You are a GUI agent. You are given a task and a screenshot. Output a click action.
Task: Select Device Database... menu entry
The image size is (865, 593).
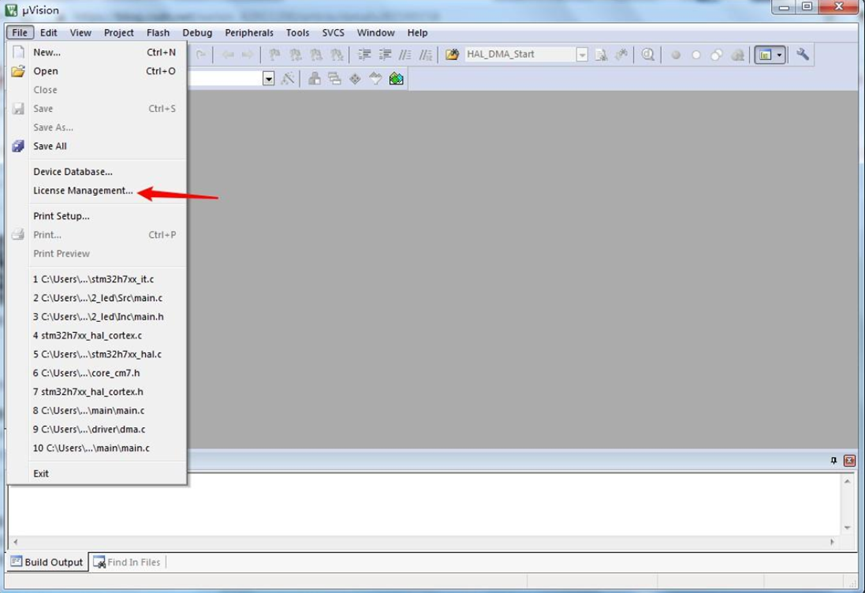pyautogui.click(x=97, y=172)
